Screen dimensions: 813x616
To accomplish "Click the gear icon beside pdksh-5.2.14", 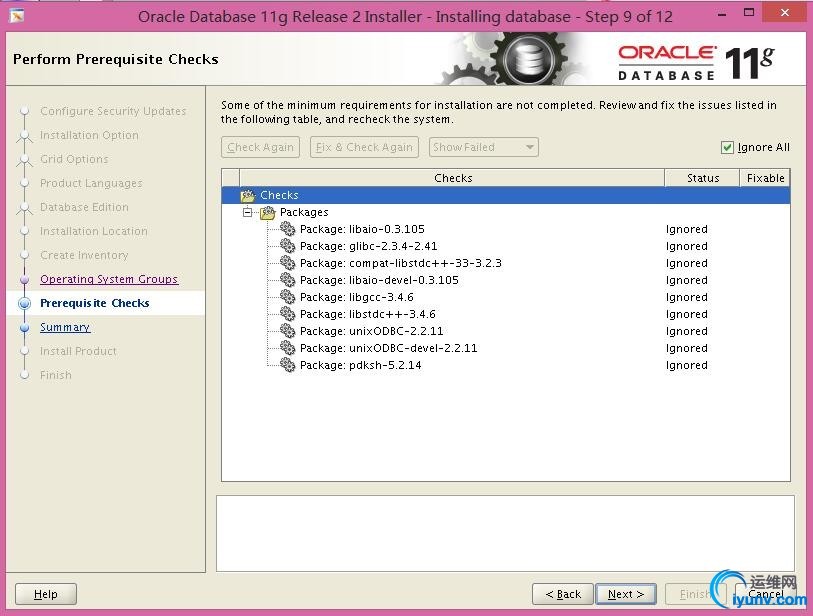I will [x=287, y=365].
